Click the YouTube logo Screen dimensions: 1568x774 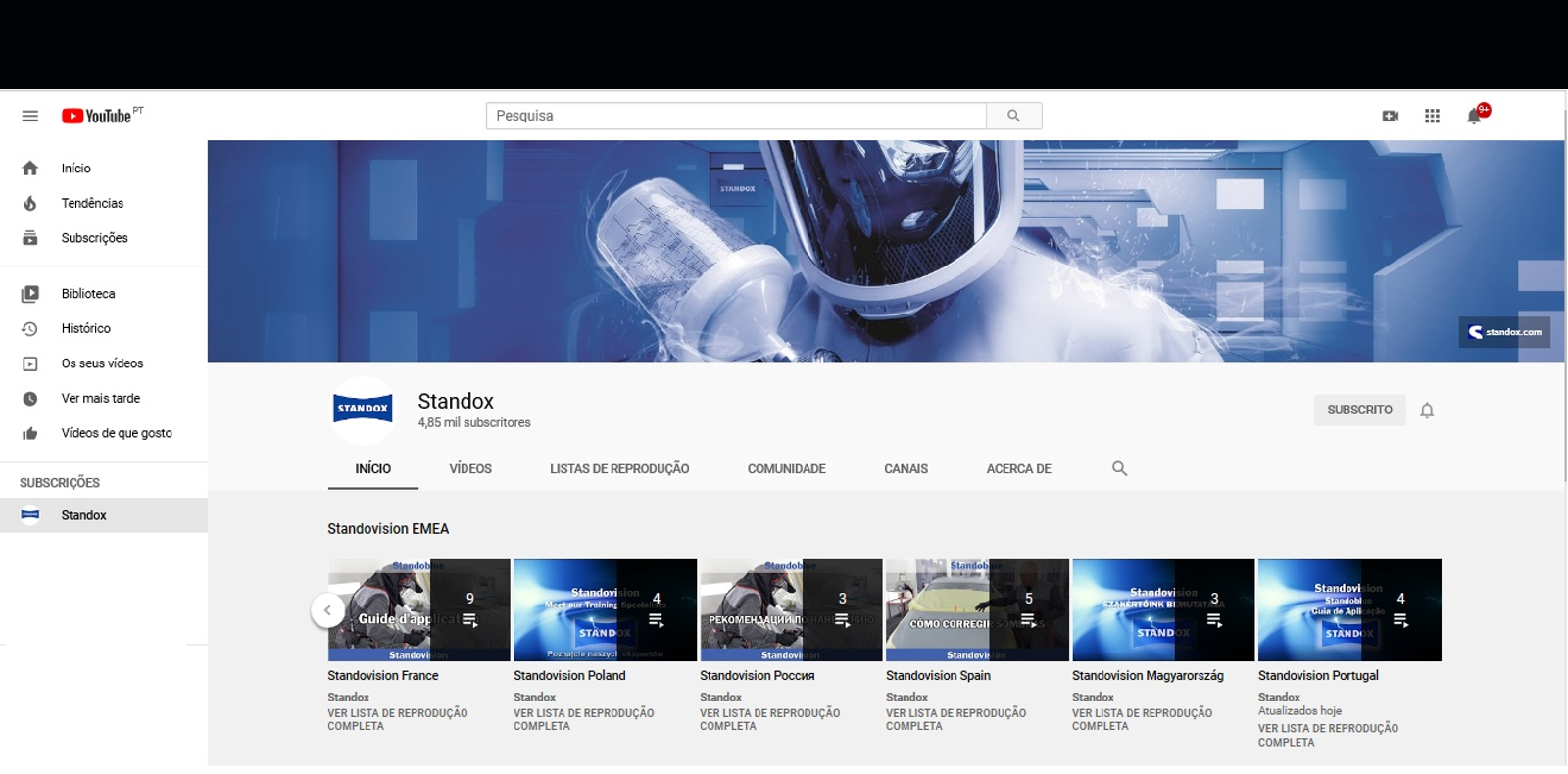pyautogui.click(x=96, y=116)
